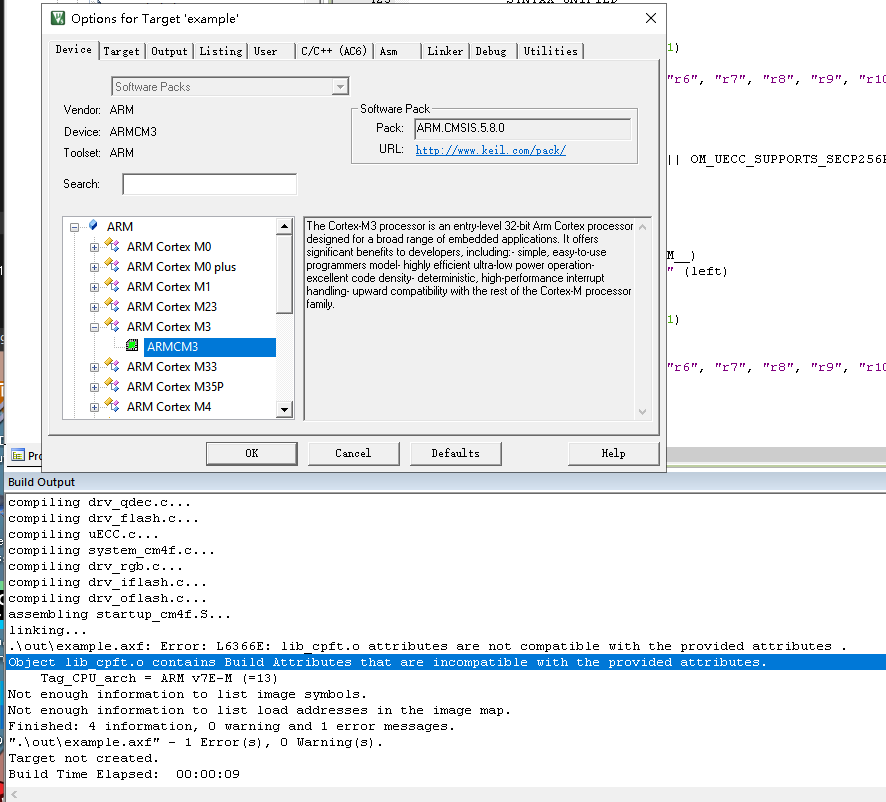
Task: Click the ARM Cortex M0 plus family icon
Action: 112,265
